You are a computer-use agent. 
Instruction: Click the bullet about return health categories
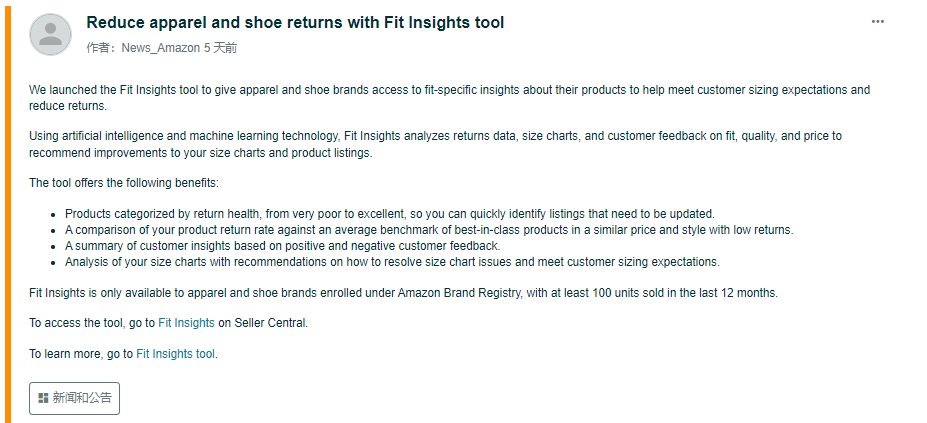pyautogui.click(x=390, y=214)
